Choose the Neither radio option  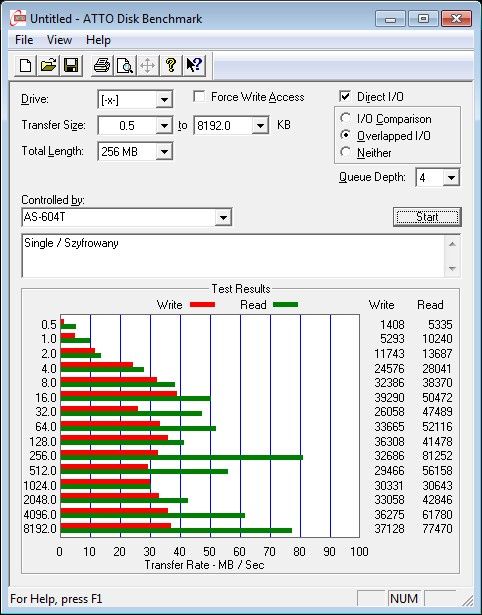pyautogui.click(x=346, y=152)
